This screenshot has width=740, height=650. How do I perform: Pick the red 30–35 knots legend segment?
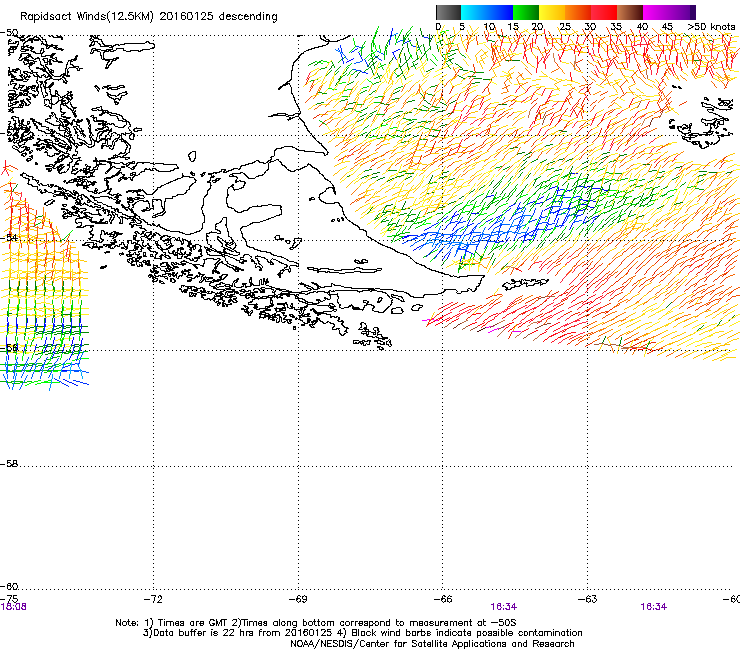pyautogui.click(x=604, y=12)
